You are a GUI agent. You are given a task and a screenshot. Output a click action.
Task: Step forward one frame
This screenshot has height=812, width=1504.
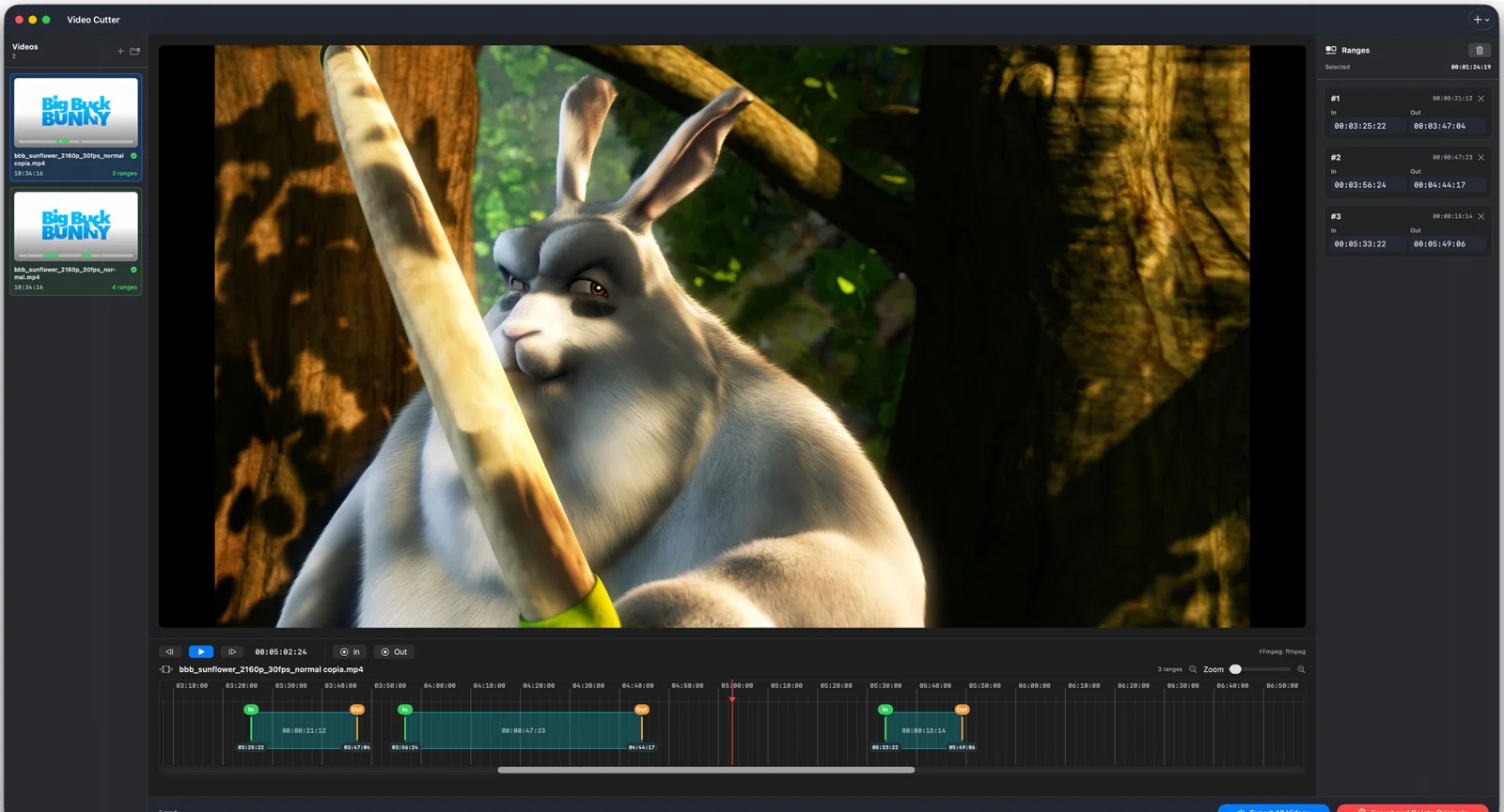point(231,651)
